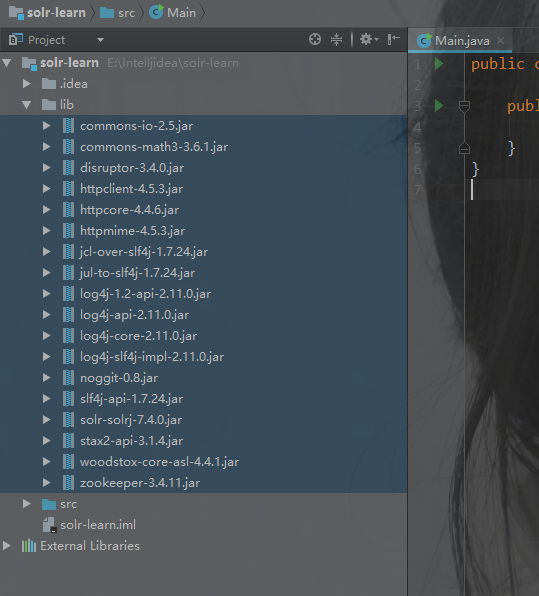Screen dimensions: 539x596
Task: Select the solr-learn root module name
Action: (69, 63)
